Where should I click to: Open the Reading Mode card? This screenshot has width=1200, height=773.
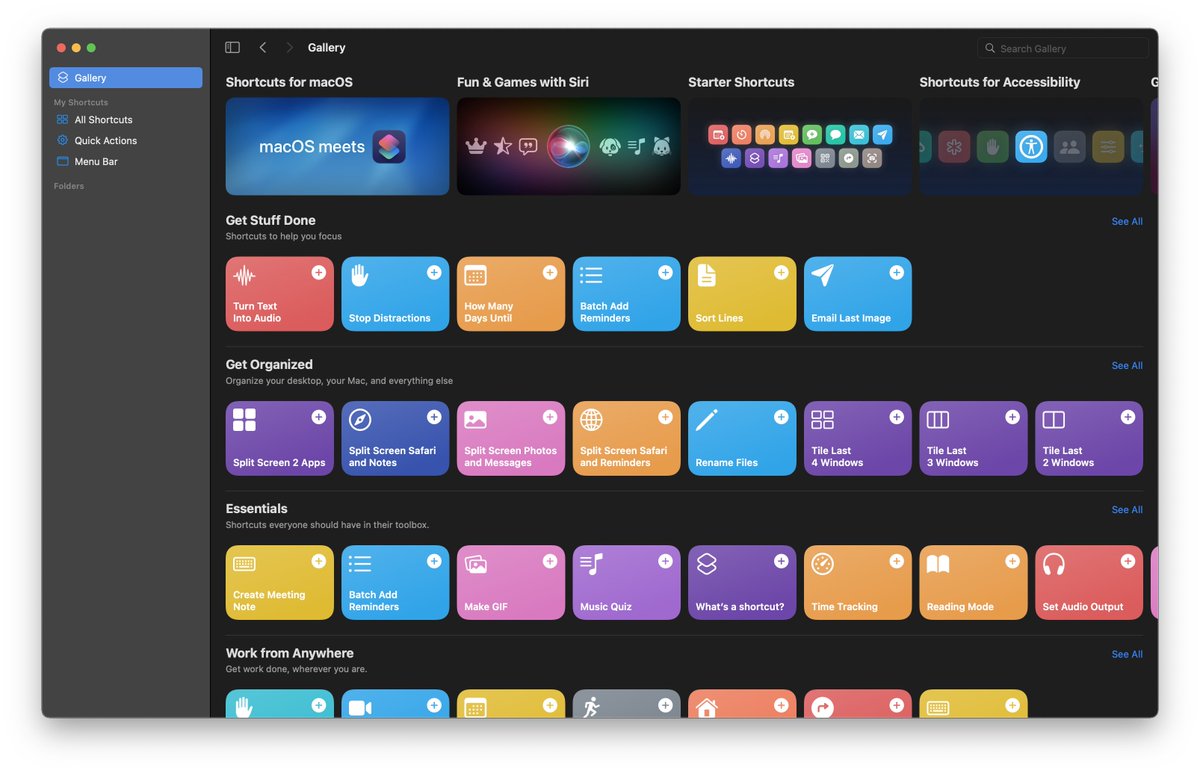click(974, 583)
